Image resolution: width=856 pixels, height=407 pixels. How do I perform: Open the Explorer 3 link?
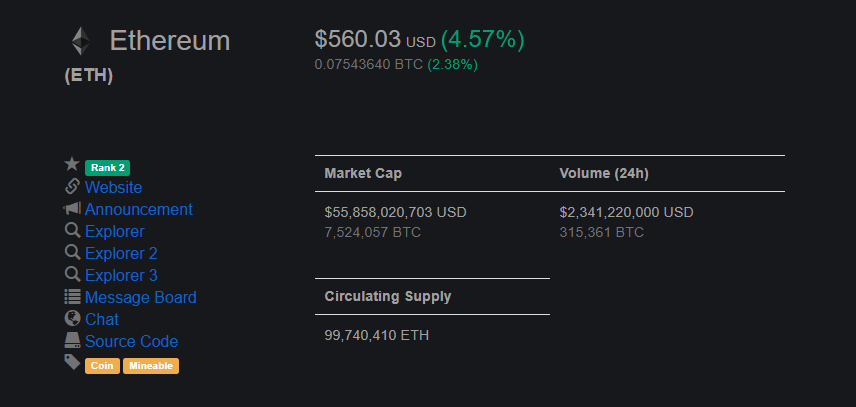[x=121, y=276]
